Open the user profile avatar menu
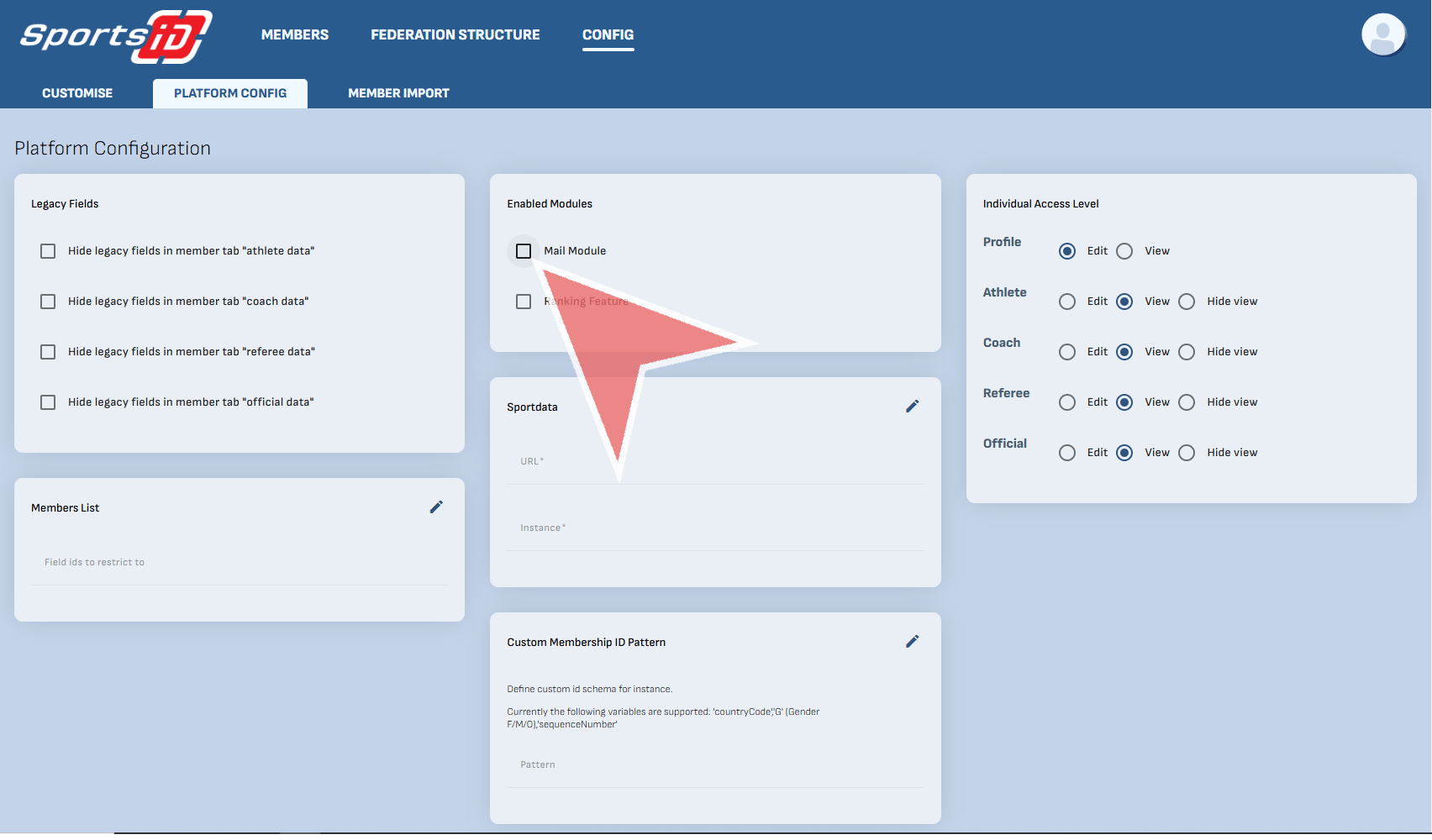This screenshot has height=840, width=1432. [x=1382, y=35]
